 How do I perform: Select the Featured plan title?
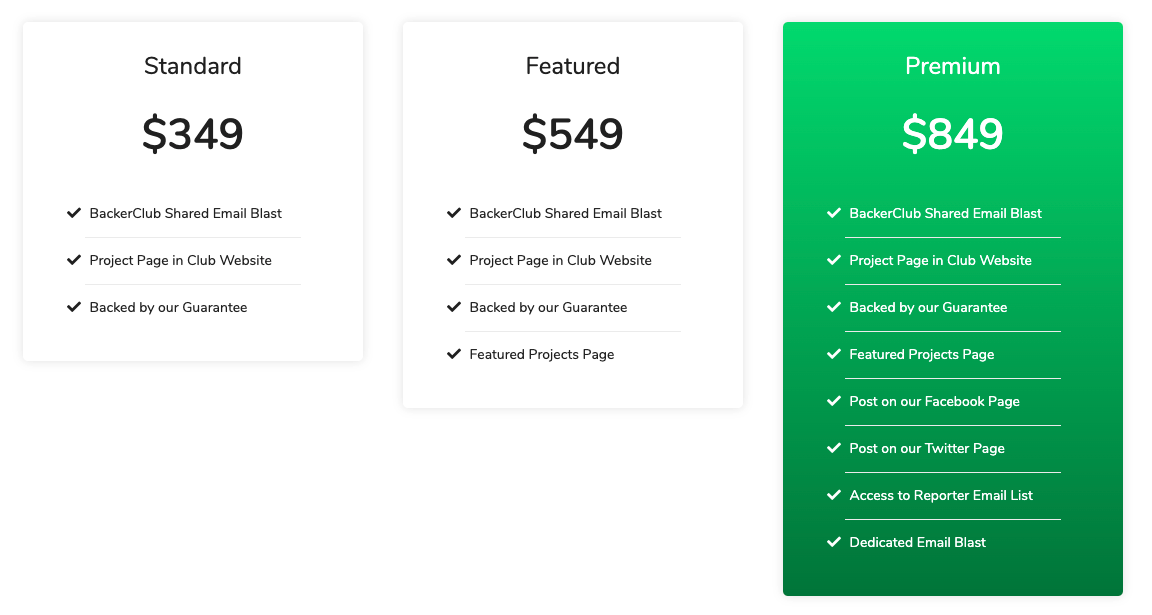pyautogui.click(x=572, y=66)
